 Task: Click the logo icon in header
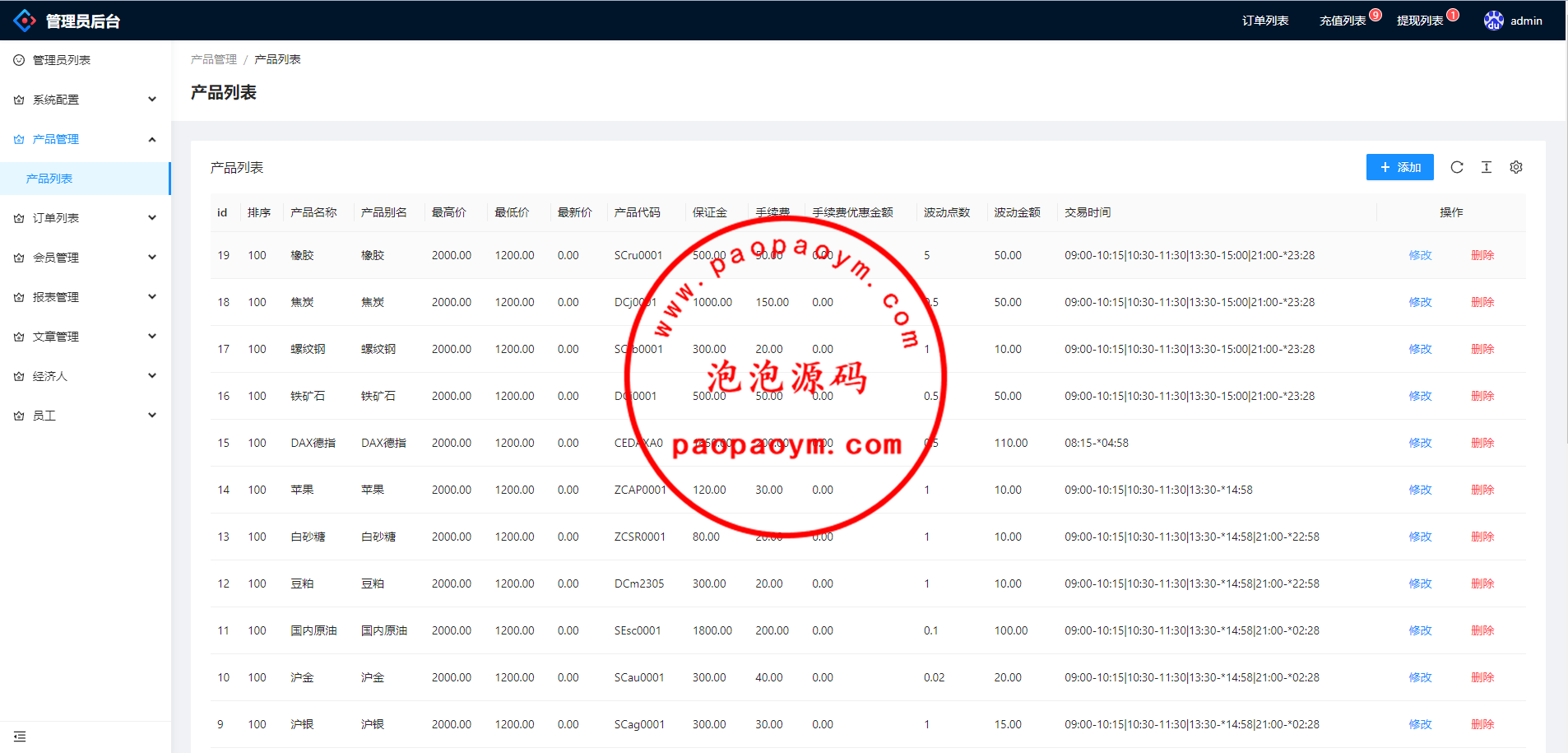click(25, 21)
